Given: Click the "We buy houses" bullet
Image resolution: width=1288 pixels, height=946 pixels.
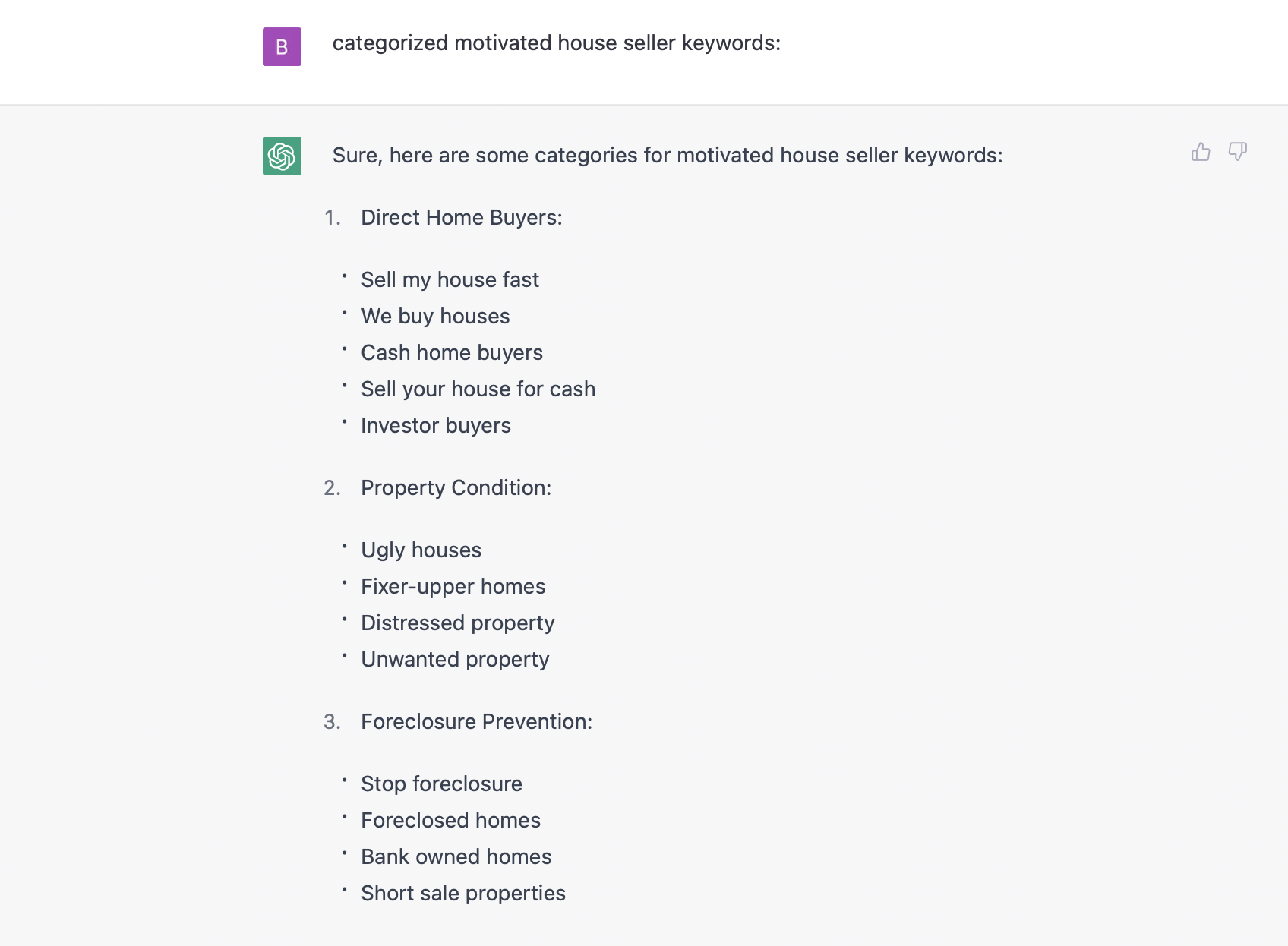Looking at the screenshot, I should coord(435,317).
